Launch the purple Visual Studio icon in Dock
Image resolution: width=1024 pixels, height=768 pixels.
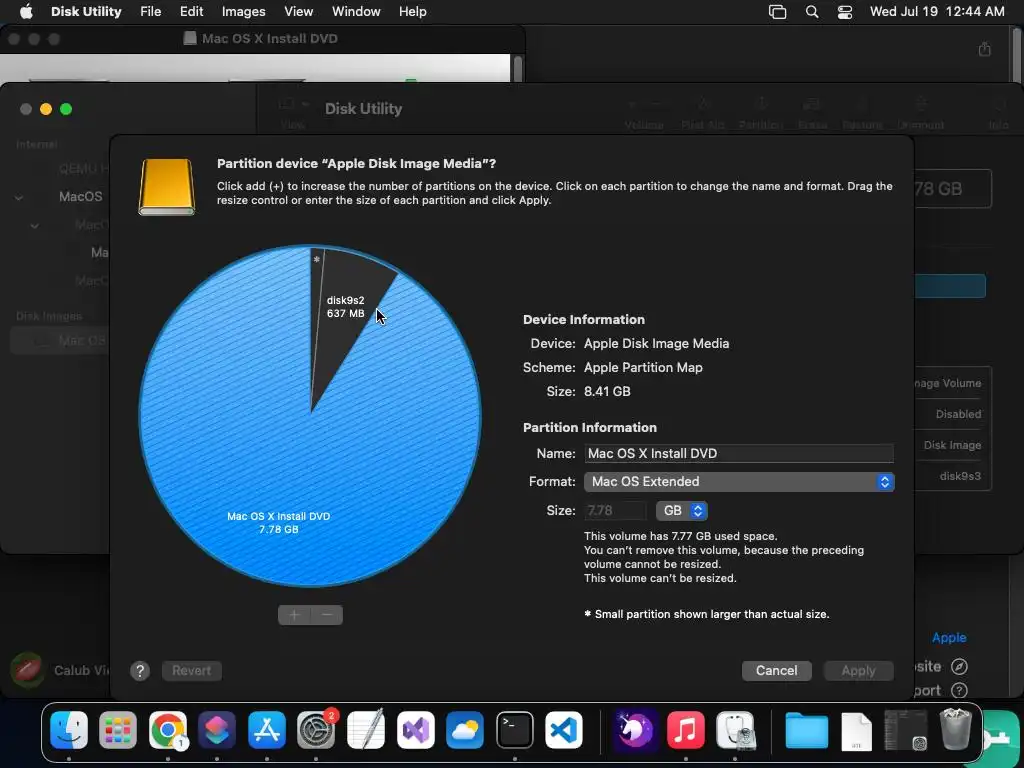(x=415, y=729)
